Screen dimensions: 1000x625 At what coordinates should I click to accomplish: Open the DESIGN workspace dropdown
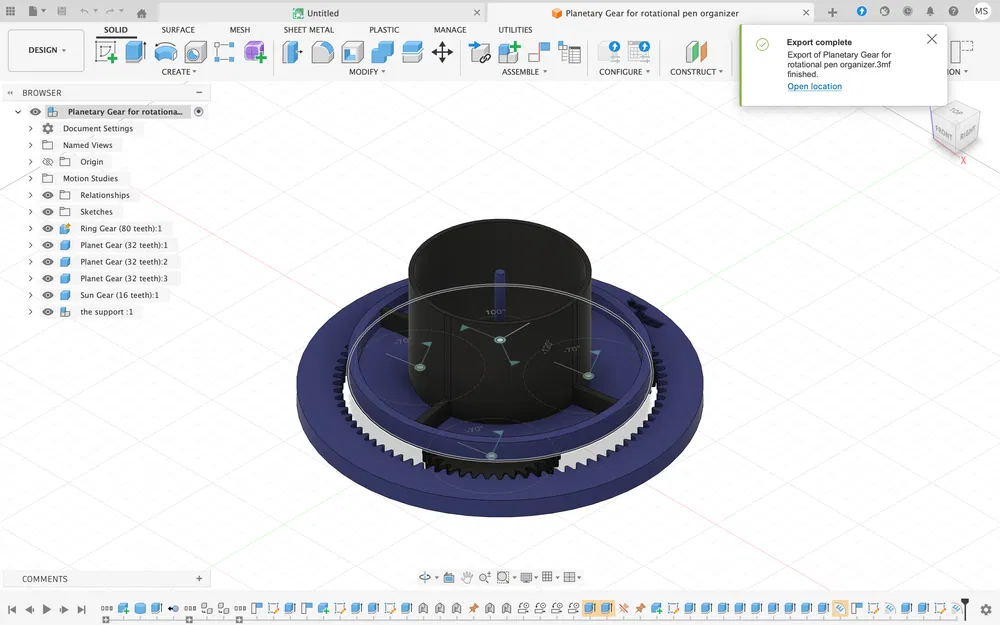(47, 50)
